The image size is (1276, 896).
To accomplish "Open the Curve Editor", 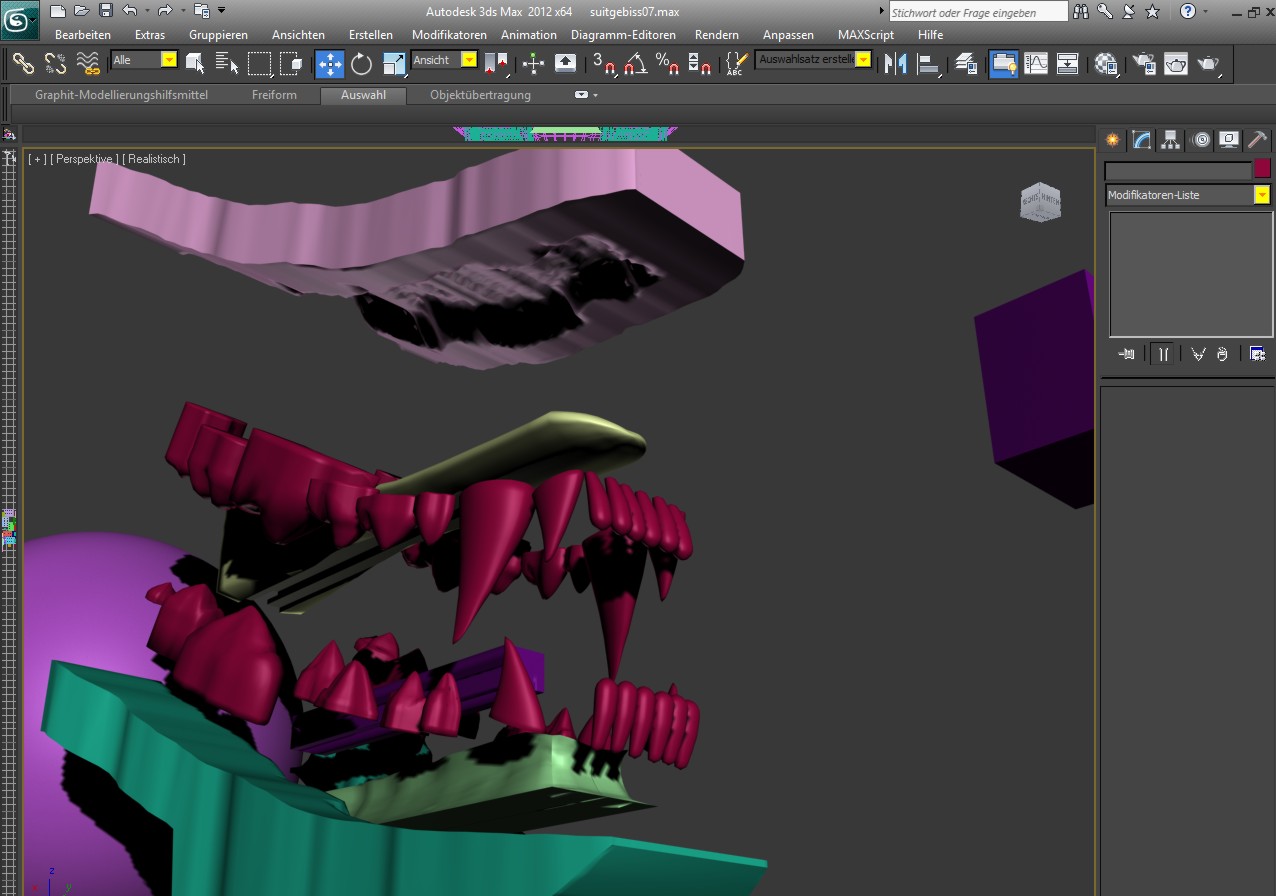I will click(x=1036, y=64).
